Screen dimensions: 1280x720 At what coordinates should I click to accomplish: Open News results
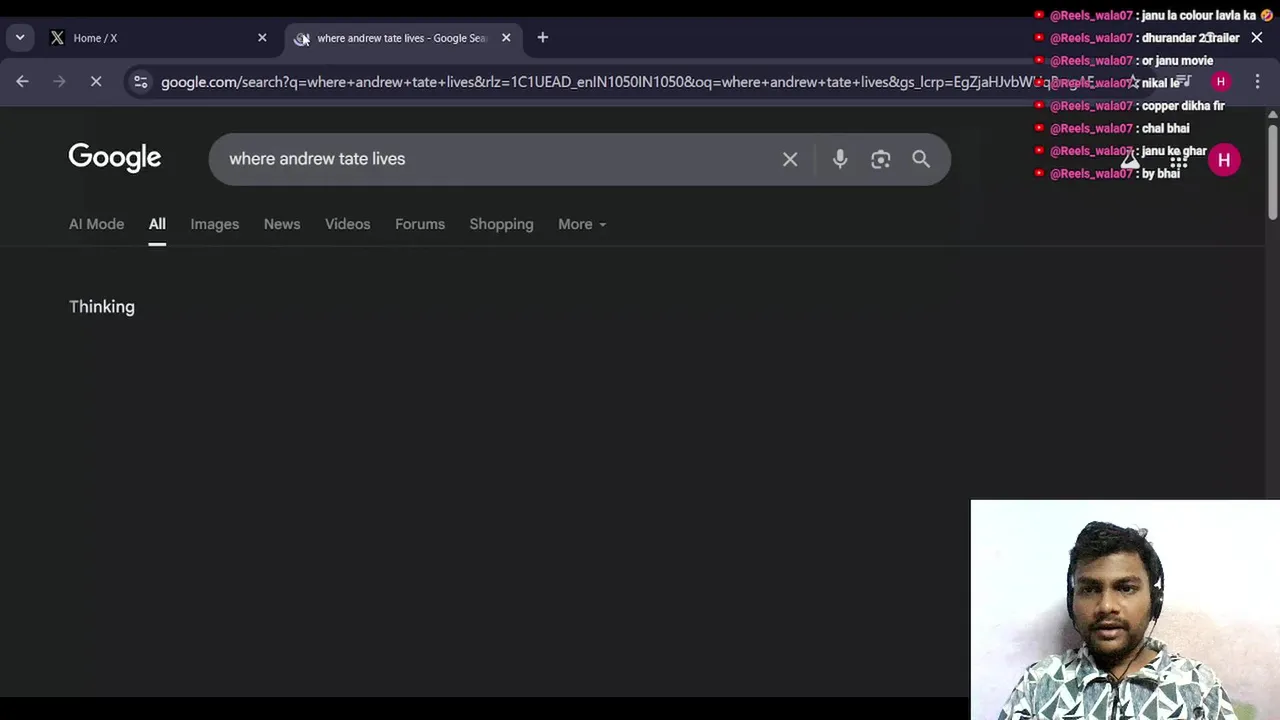pos(282,224)
